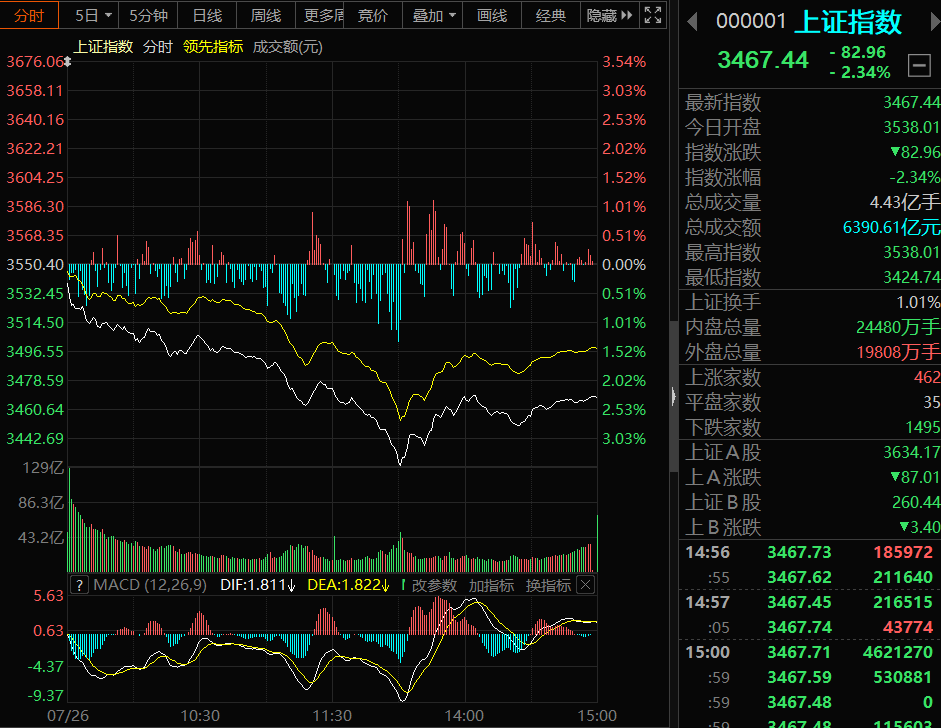Click the DEA:1.822 value label

pos(347,585)
